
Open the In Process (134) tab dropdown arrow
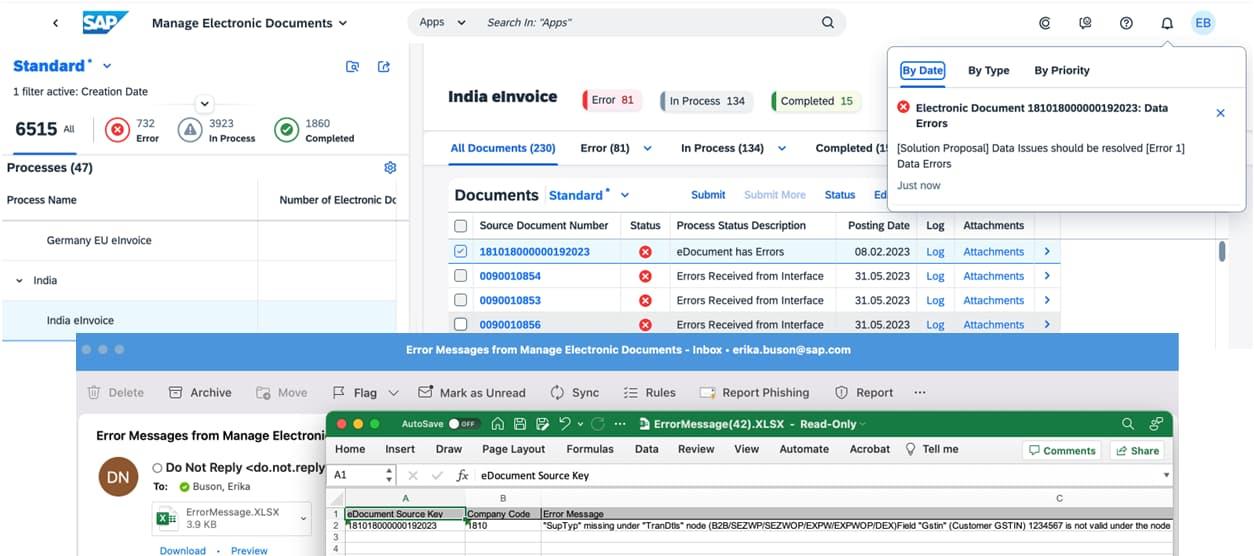[x=781, y=148]
